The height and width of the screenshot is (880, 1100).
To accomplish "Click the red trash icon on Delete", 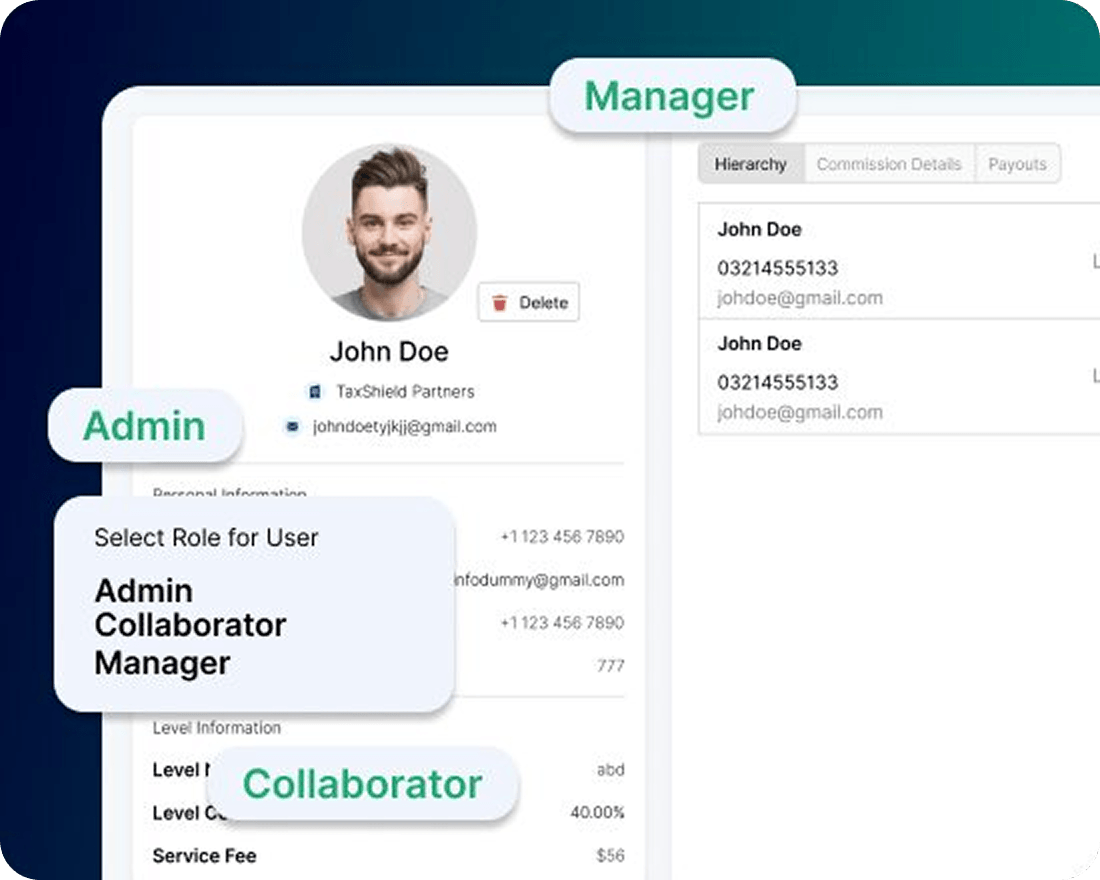I will tap(499, 302).
